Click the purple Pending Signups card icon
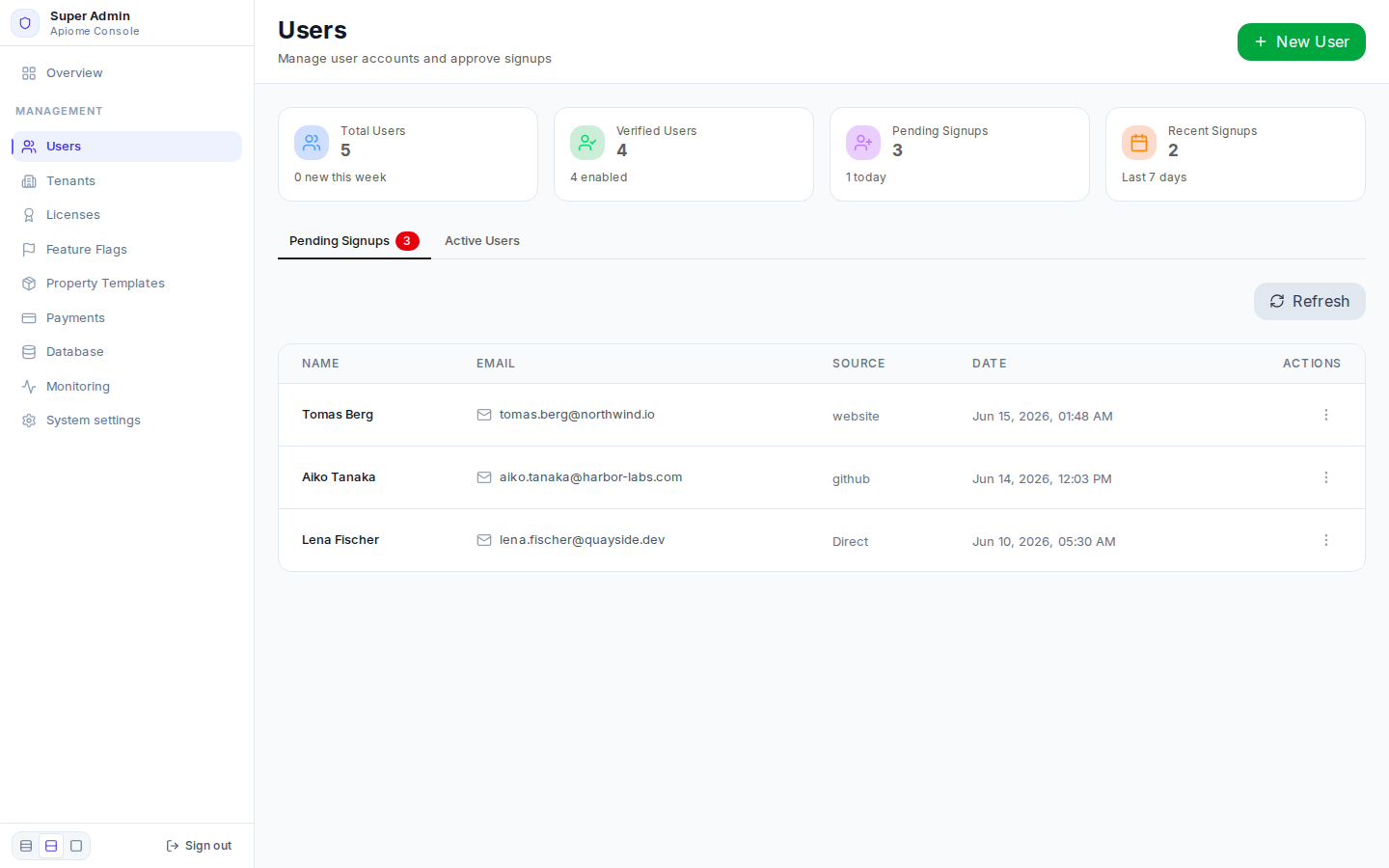Image resolution: width=1389 pixels, height=868 pixels. point(863,143)
